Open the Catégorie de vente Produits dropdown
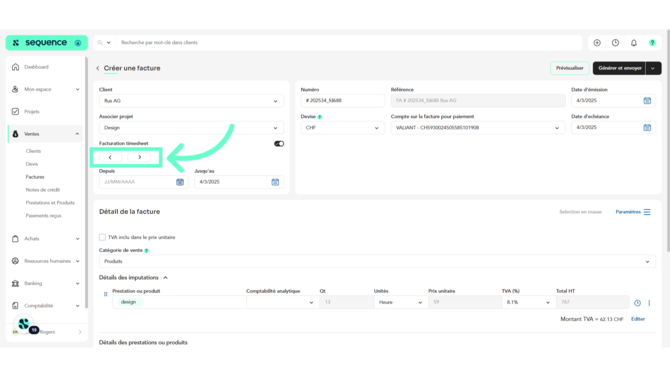The image size is (670, 377). (377, 261)
